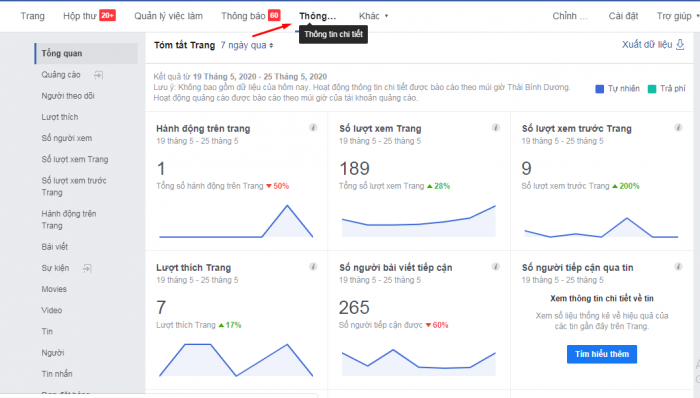Select Tổng quan in the sidebar

86,54
